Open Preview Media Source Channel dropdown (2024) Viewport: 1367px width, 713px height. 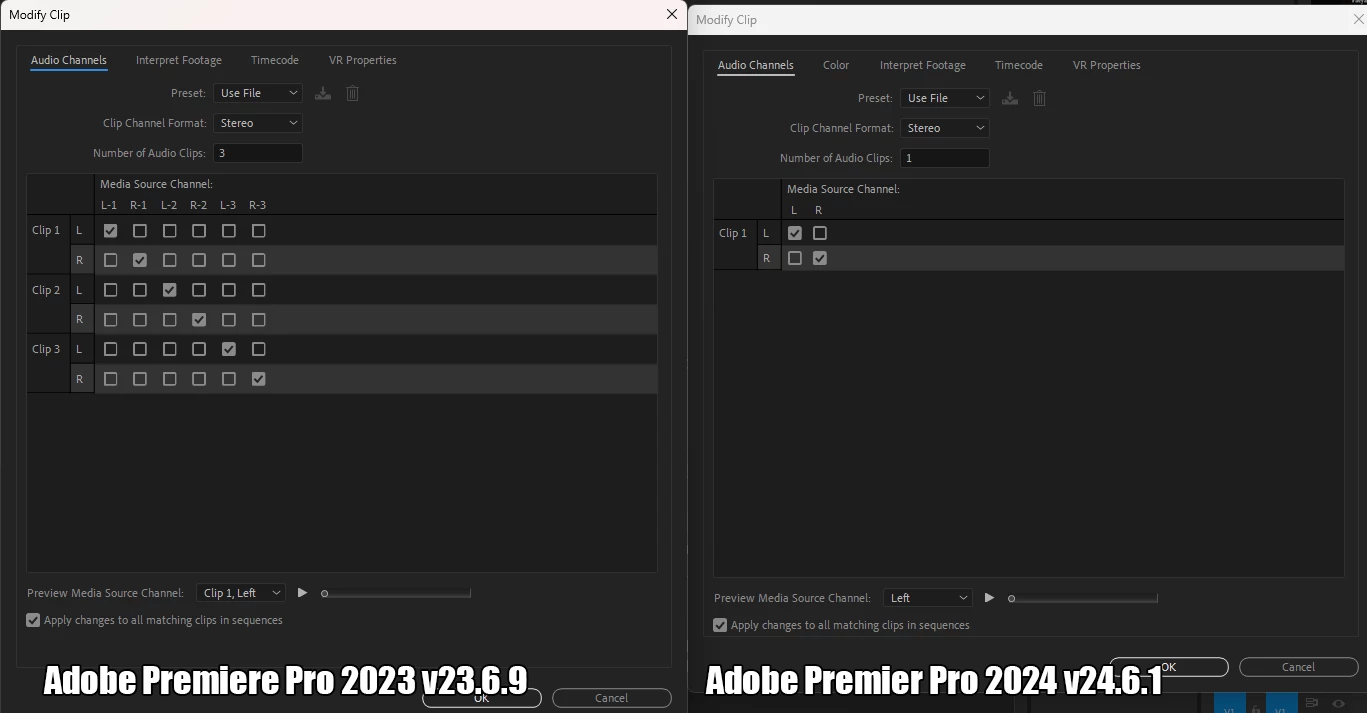point(928,598)
